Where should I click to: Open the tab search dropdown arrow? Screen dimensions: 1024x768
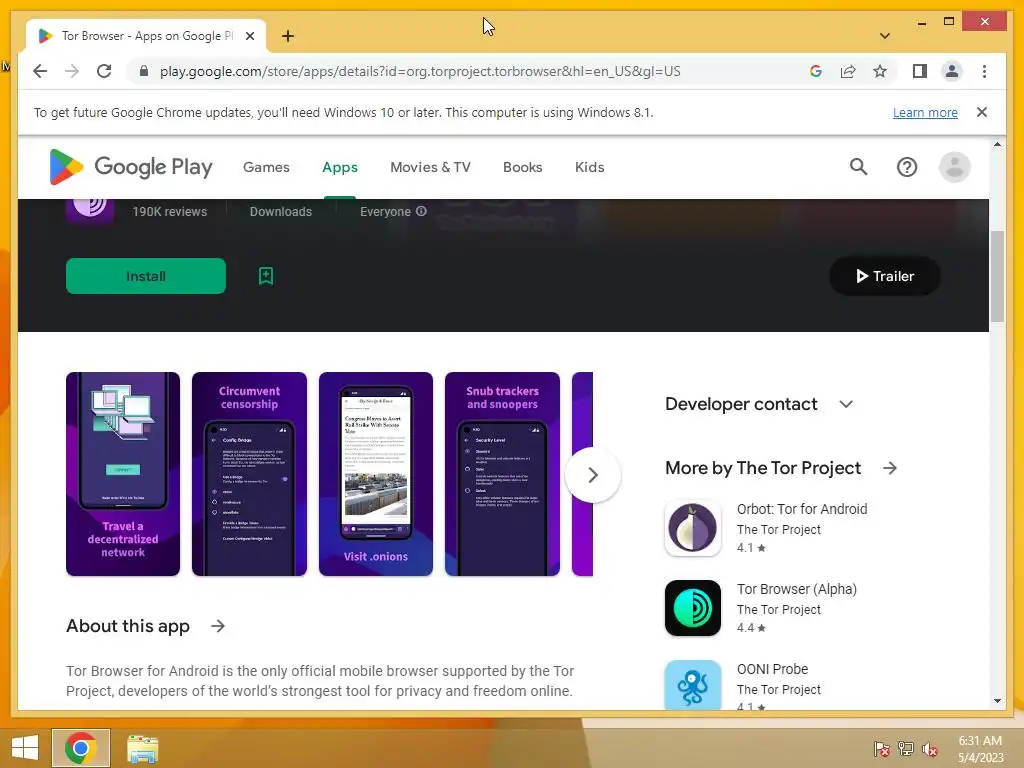tap(884, 36)
